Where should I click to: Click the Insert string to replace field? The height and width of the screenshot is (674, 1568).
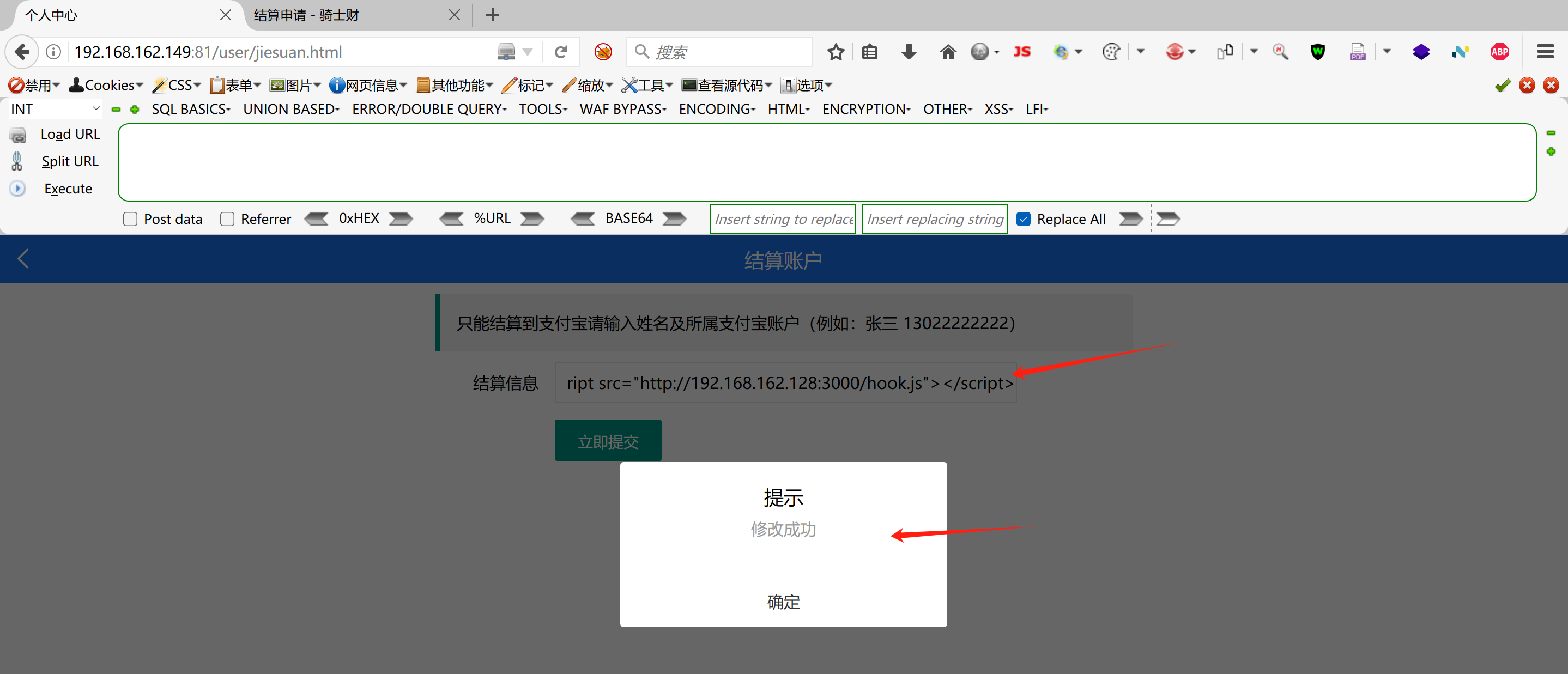(782, 219)
